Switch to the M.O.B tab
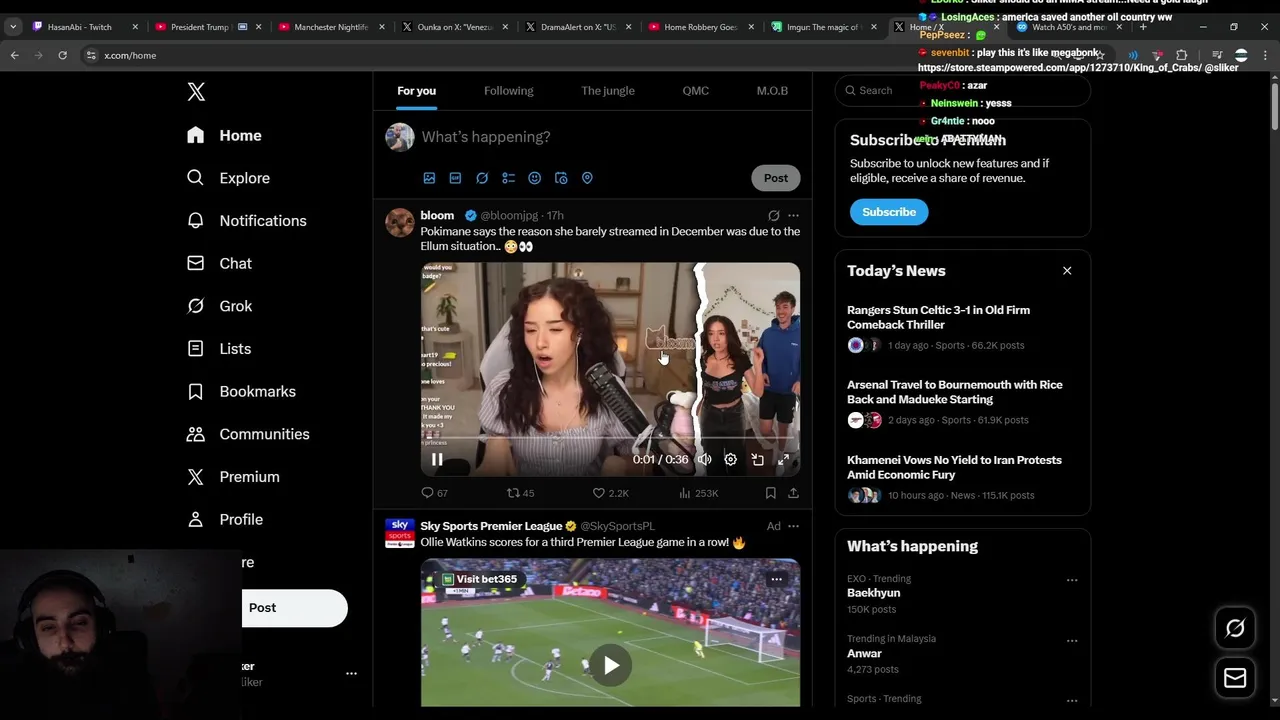The image size is (1280, 720). click(772, 91)
